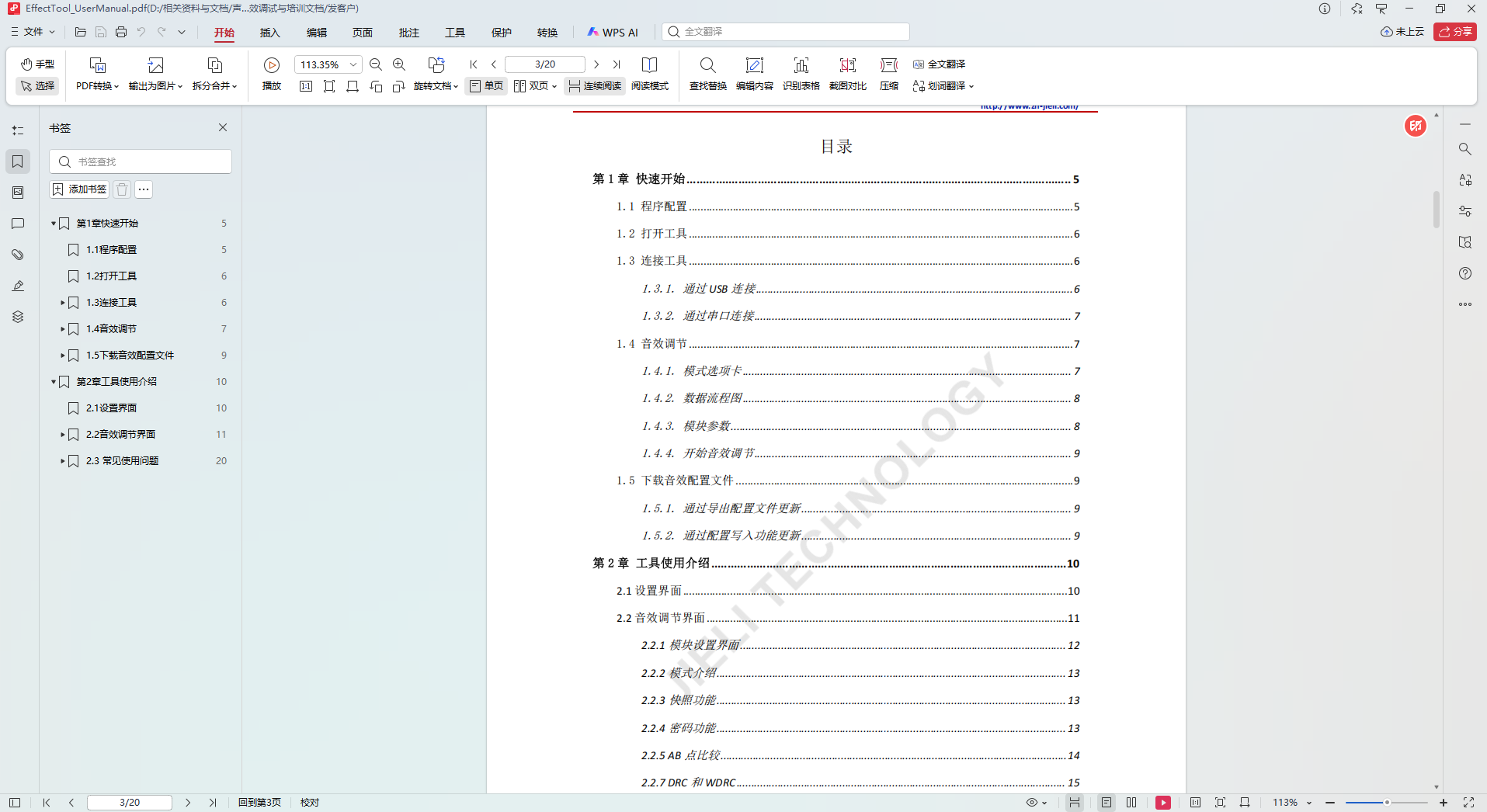
Task: Toggle the bookmark panel icon
Action: click(18, 161)
